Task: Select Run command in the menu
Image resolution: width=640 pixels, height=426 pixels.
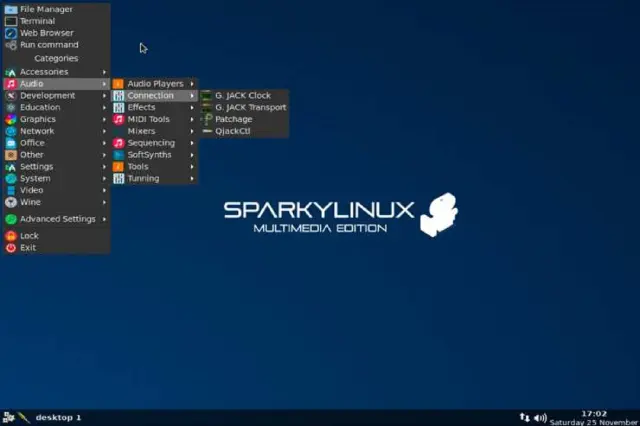Action: click(x=48, y=45)
